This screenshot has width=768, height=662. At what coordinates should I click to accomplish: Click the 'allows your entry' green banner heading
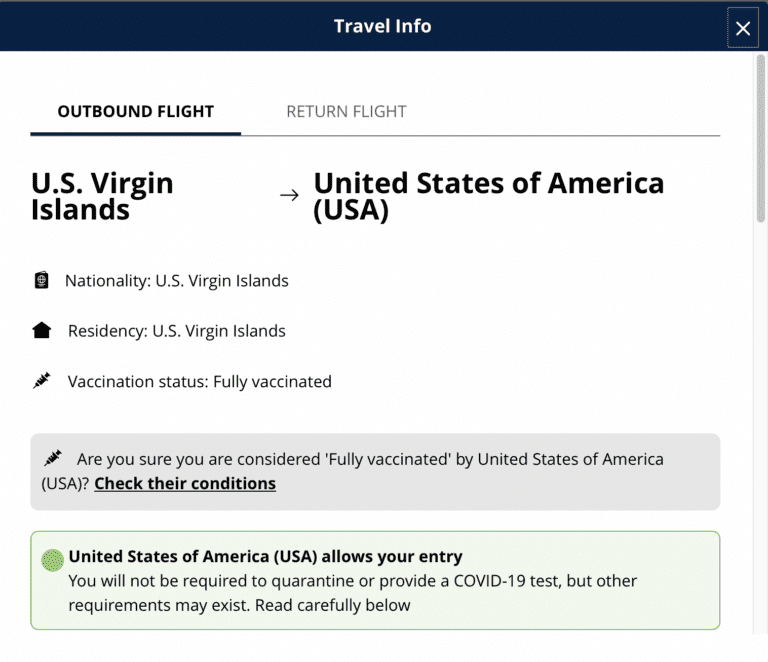pos(265,557)
